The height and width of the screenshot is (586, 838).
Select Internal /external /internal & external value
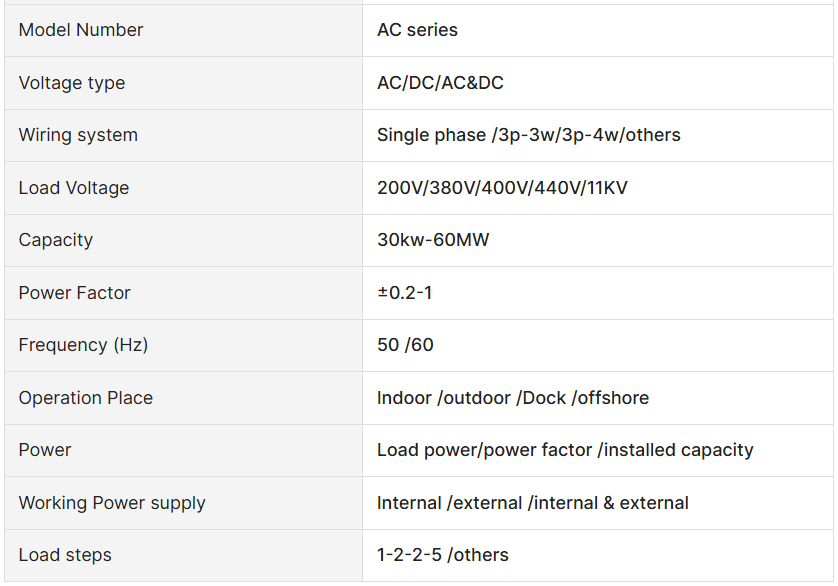(x=532, y=503)
